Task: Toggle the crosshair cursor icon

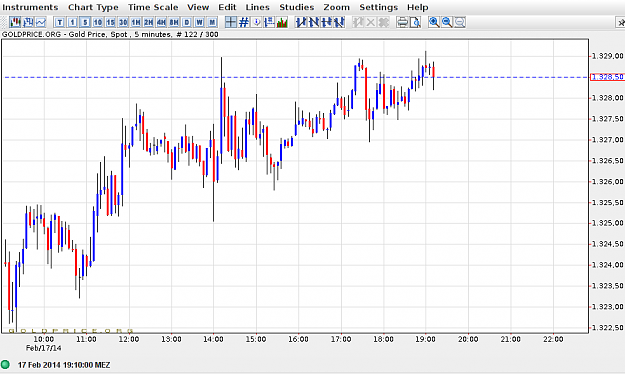Action: [231, 22]
